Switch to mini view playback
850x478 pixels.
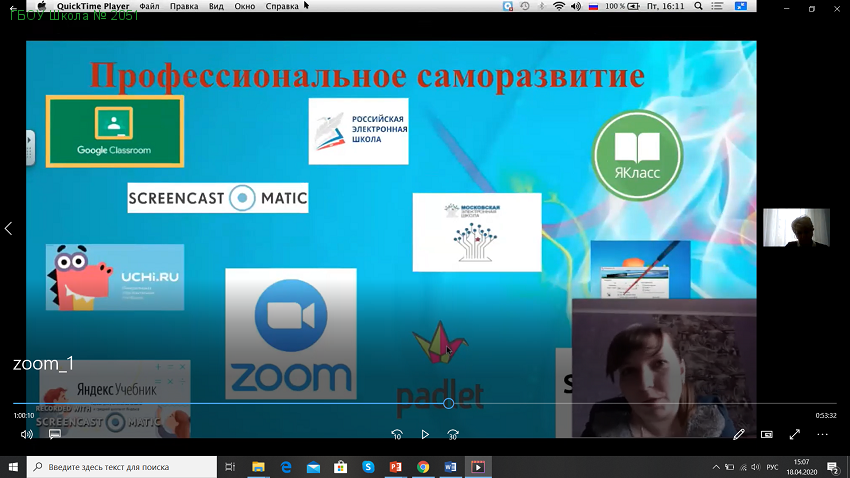(767, 435)
